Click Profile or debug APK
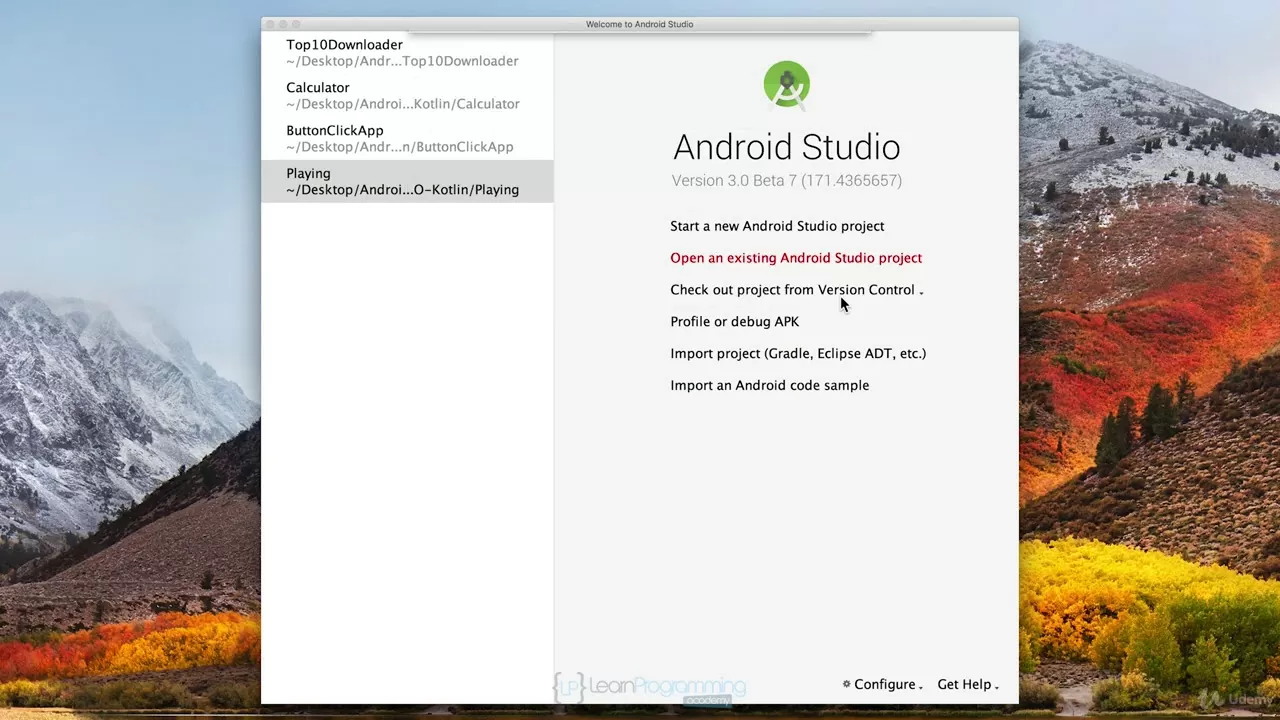1280x720 pixels. [734, 322]
